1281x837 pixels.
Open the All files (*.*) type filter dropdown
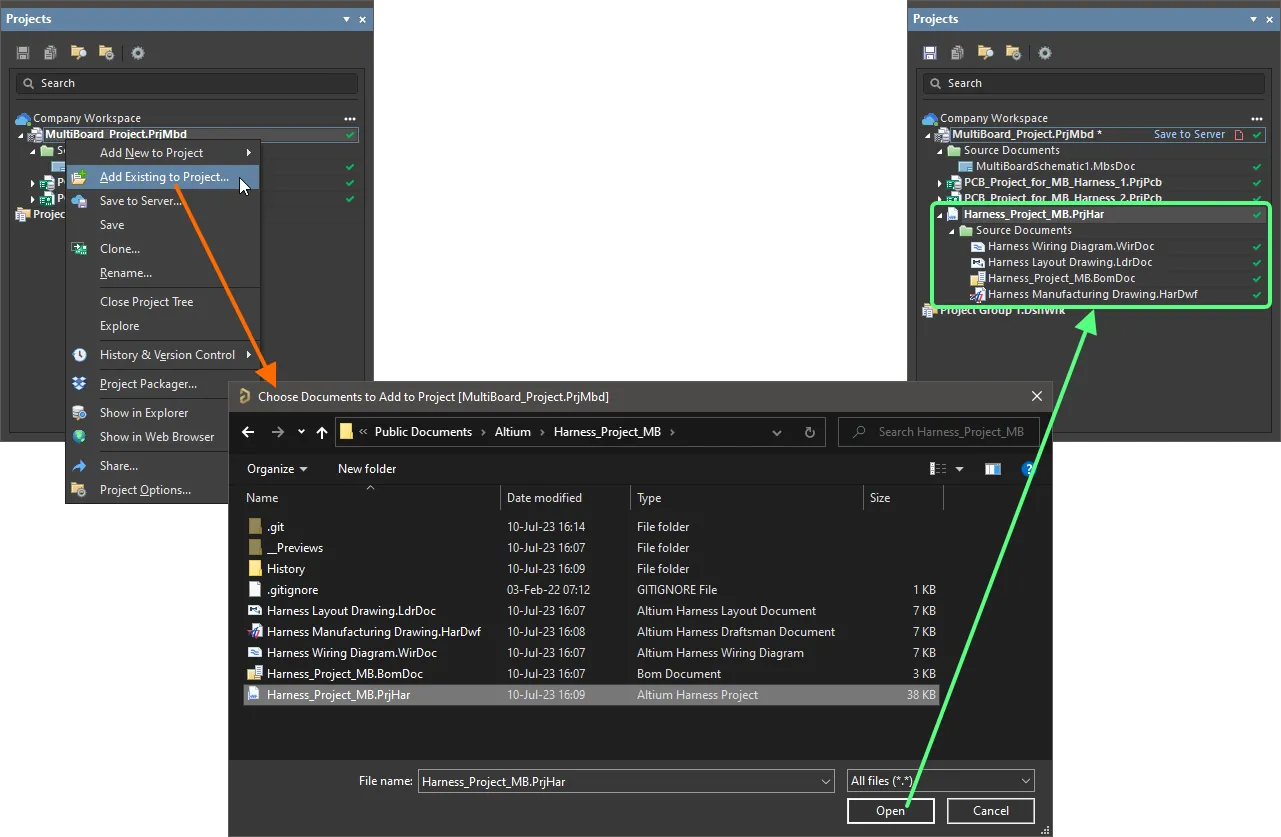[x=1025, y=781]
